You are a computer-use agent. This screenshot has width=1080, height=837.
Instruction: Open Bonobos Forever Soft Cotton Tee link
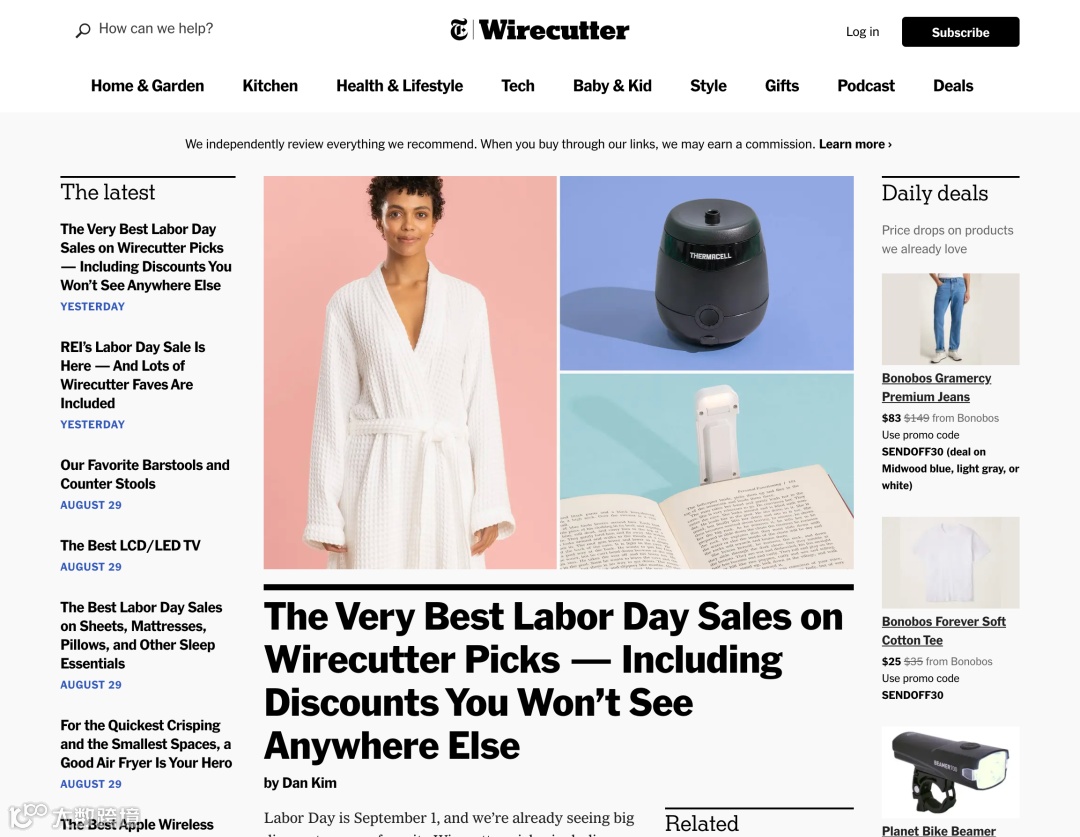point(944,630)
